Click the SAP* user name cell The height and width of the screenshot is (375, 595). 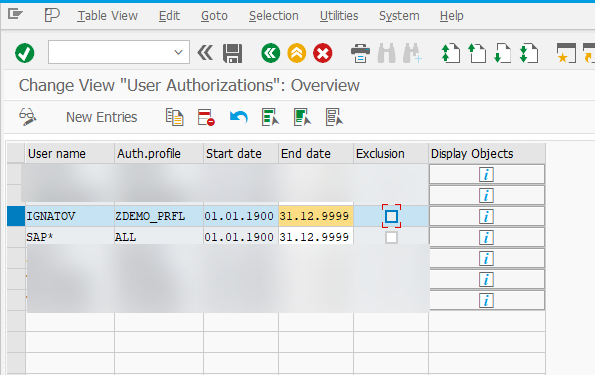(69, 238)
